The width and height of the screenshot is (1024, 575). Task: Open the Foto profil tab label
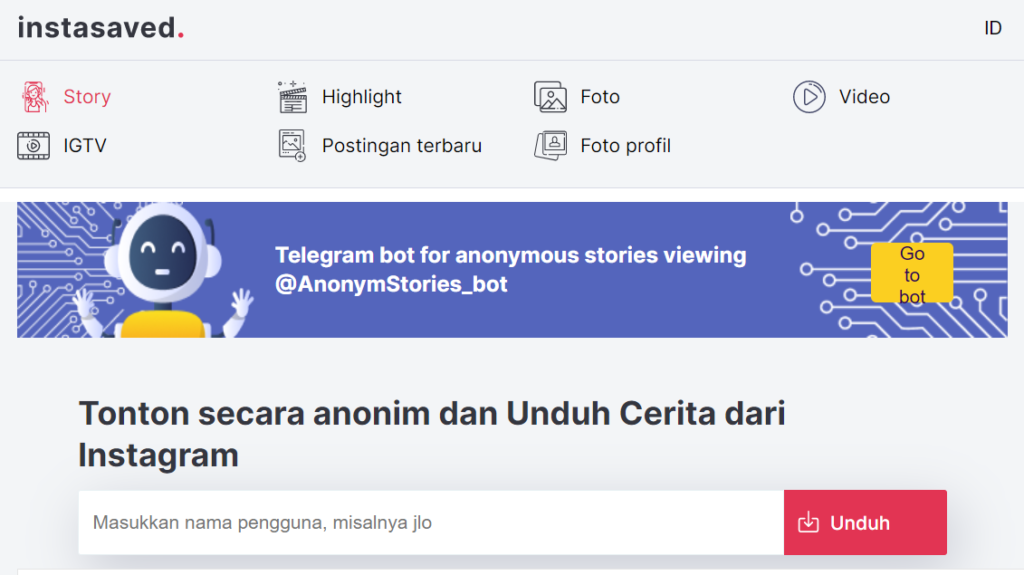pos(625,146)
